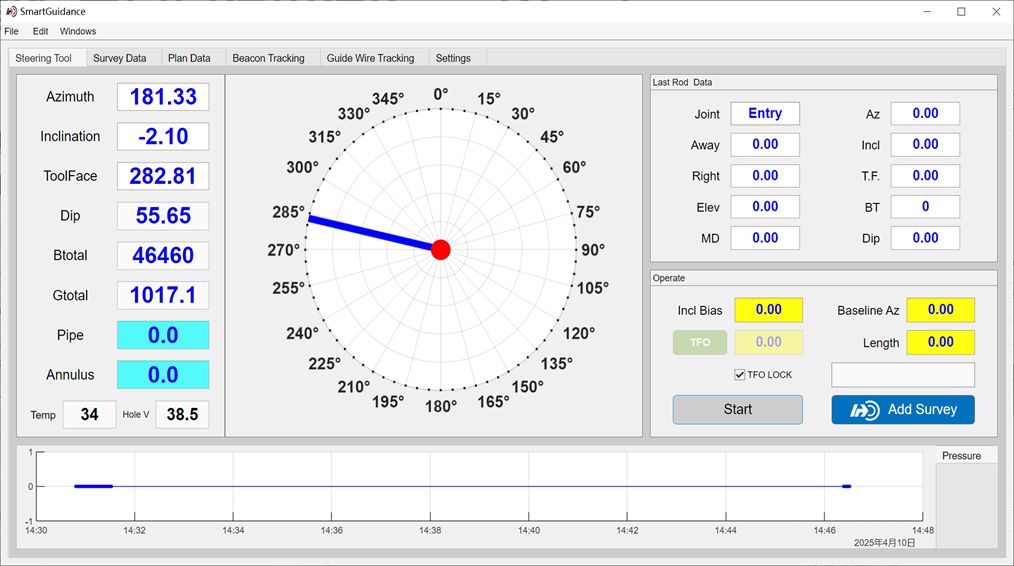Click the cyan Pipe pressure value
The height and width of the screenshot is (566, 1014).
[x=163, y=335]
